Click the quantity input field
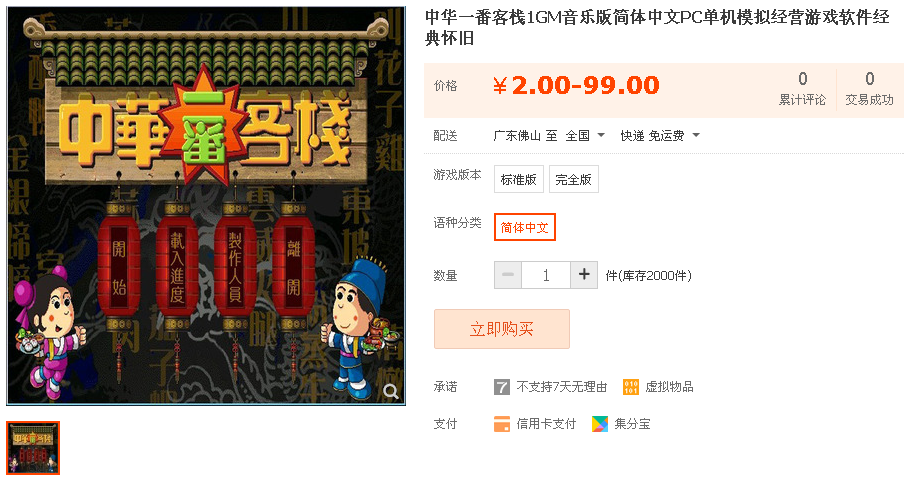Image resolution: width=910 pixels, height=481 pixels. (546, 275)
